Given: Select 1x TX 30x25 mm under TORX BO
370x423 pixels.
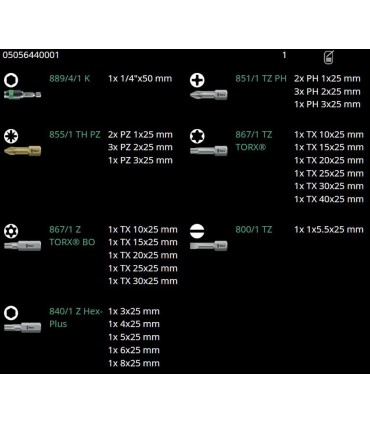Looking at the screenshot, I should click(x=143, y=281).
